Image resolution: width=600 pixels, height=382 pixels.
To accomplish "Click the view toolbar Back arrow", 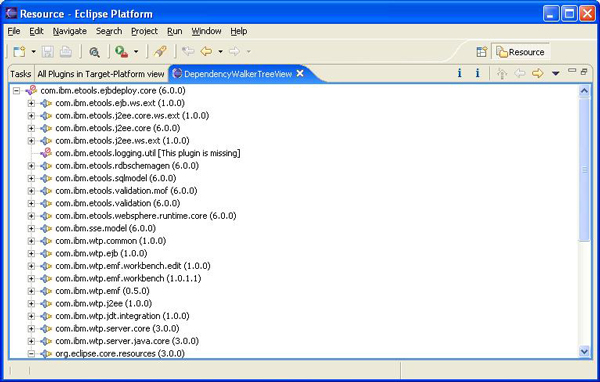I will click(520, 73).
